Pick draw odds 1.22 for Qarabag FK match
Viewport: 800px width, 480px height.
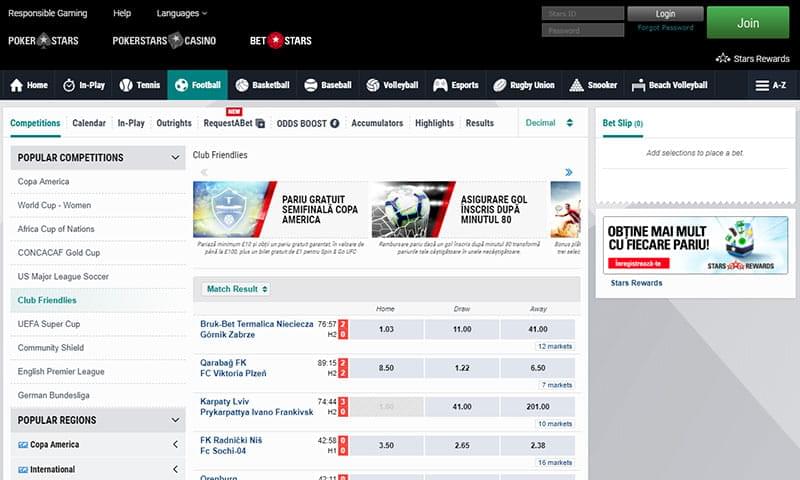[x=462, y=368]
